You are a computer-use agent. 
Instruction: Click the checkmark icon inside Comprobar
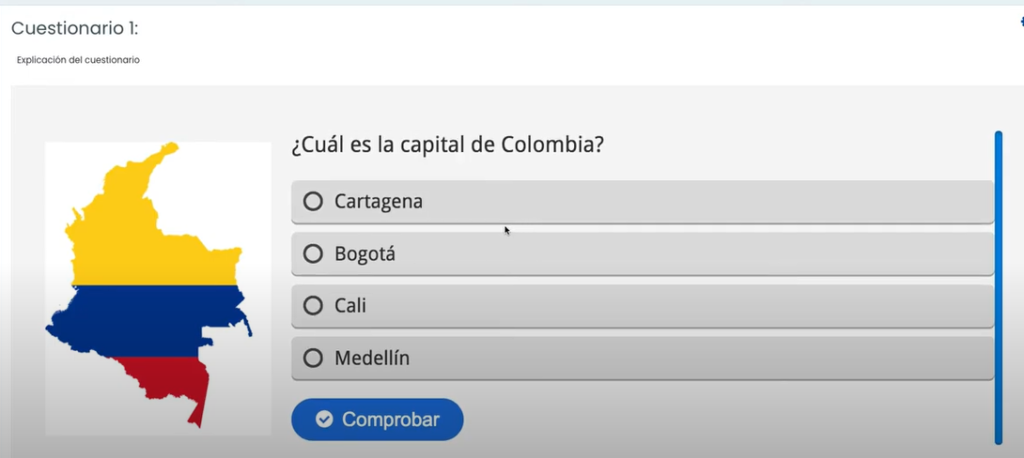pos(324,420)
